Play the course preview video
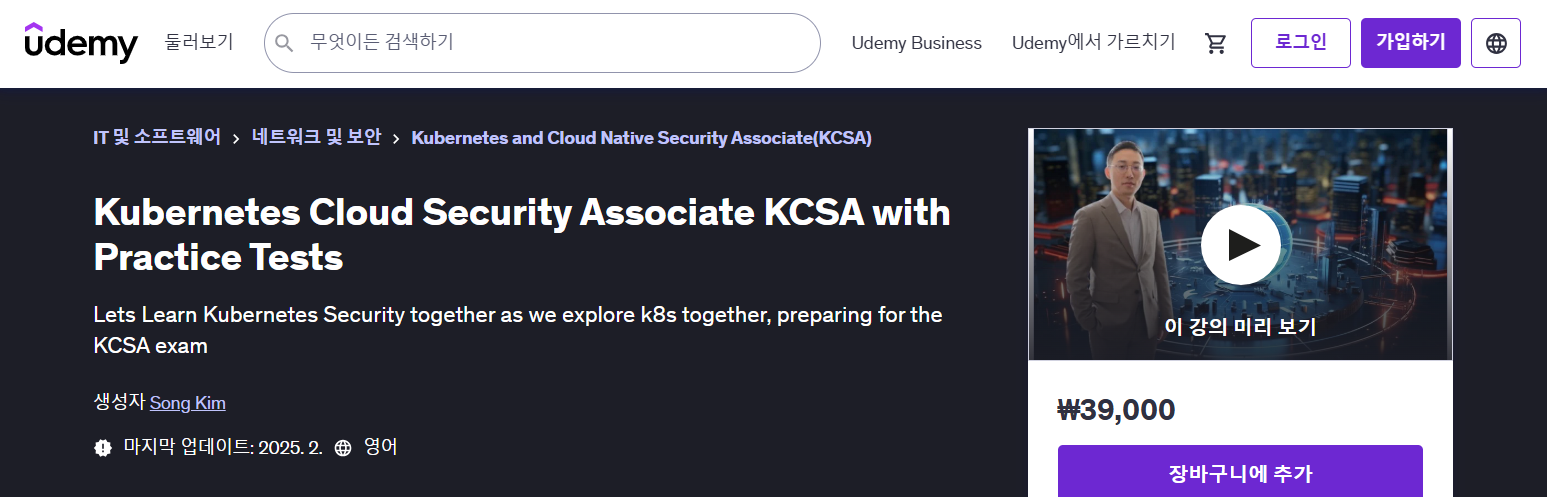Screen dimensions: 1547x497 pos(1240,244)
